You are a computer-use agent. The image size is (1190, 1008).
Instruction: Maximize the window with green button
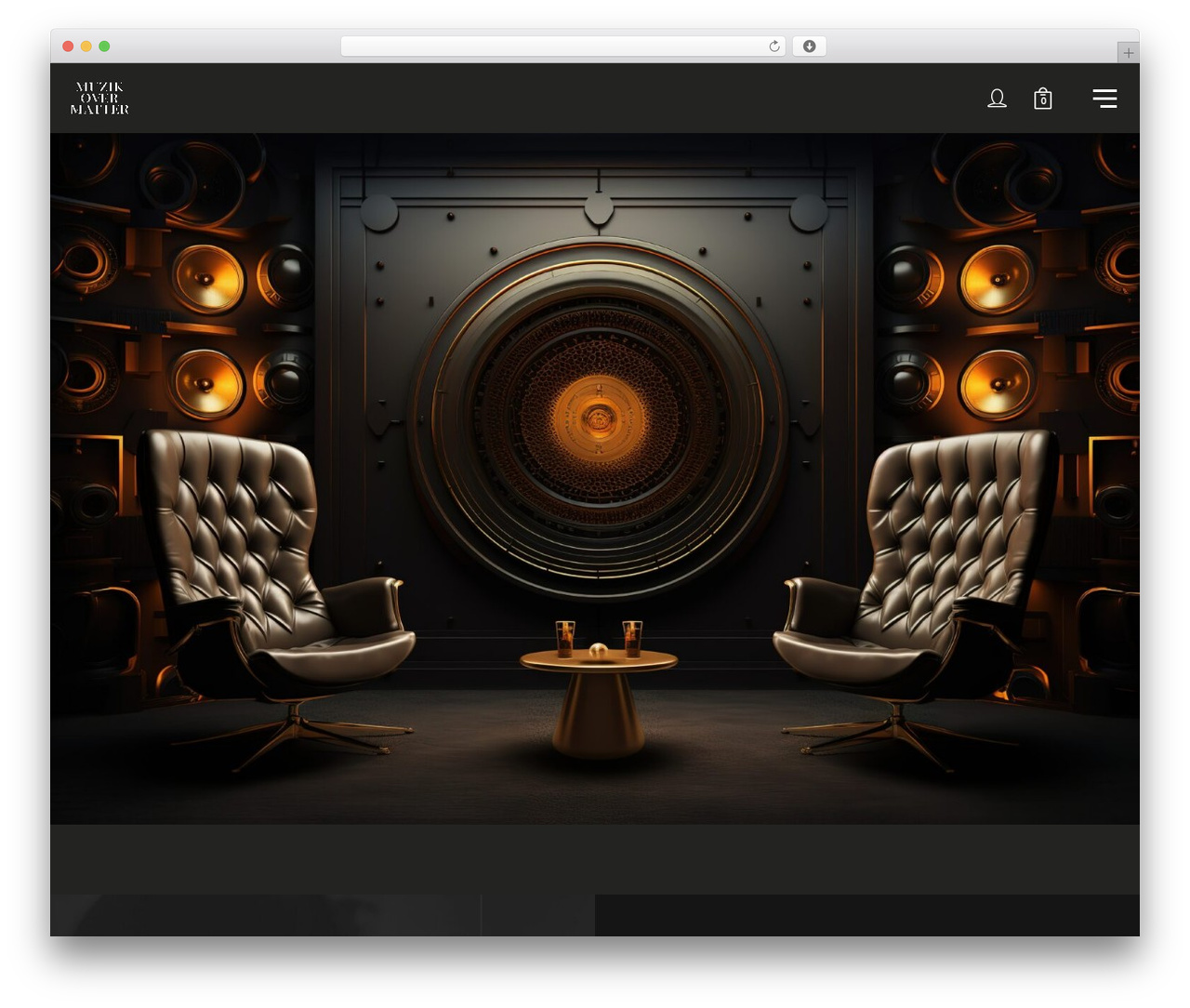(104, 46)
